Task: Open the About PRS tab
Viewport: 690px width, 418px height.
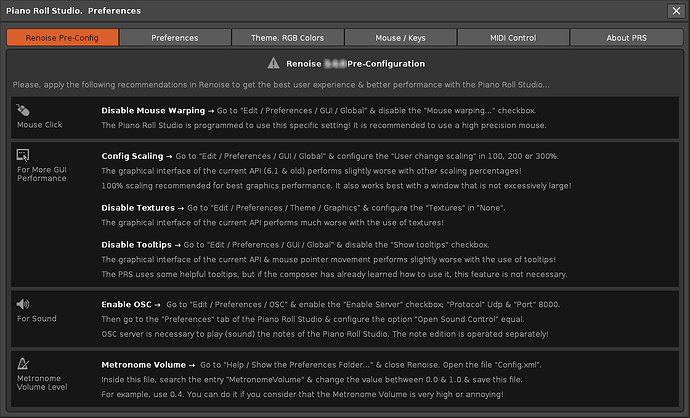Action: (626, 37)
